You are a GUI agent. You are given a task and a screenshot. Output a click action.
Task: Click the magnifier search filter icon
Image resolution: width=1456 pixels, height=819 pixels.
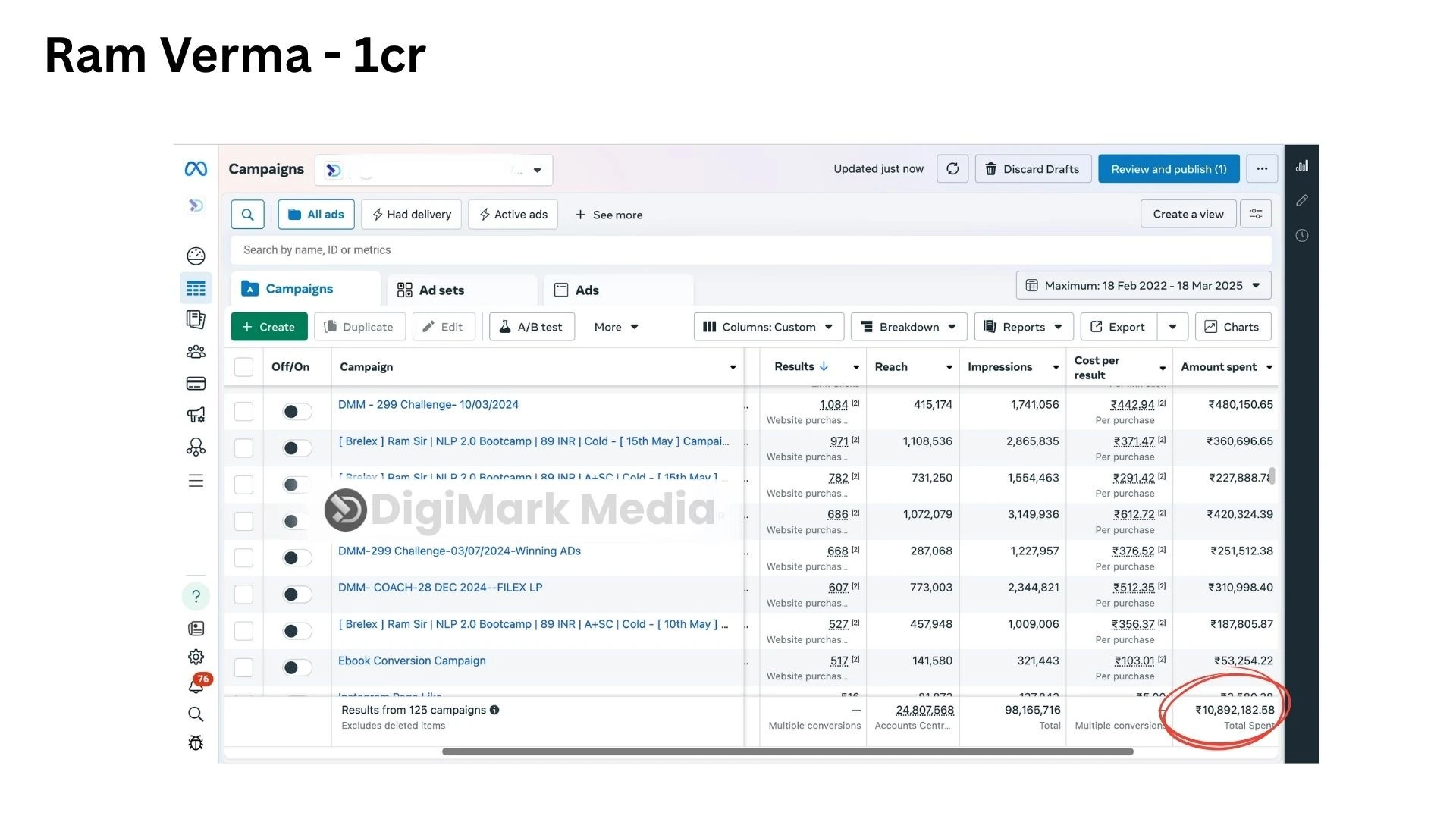click(x=247, y=215)
